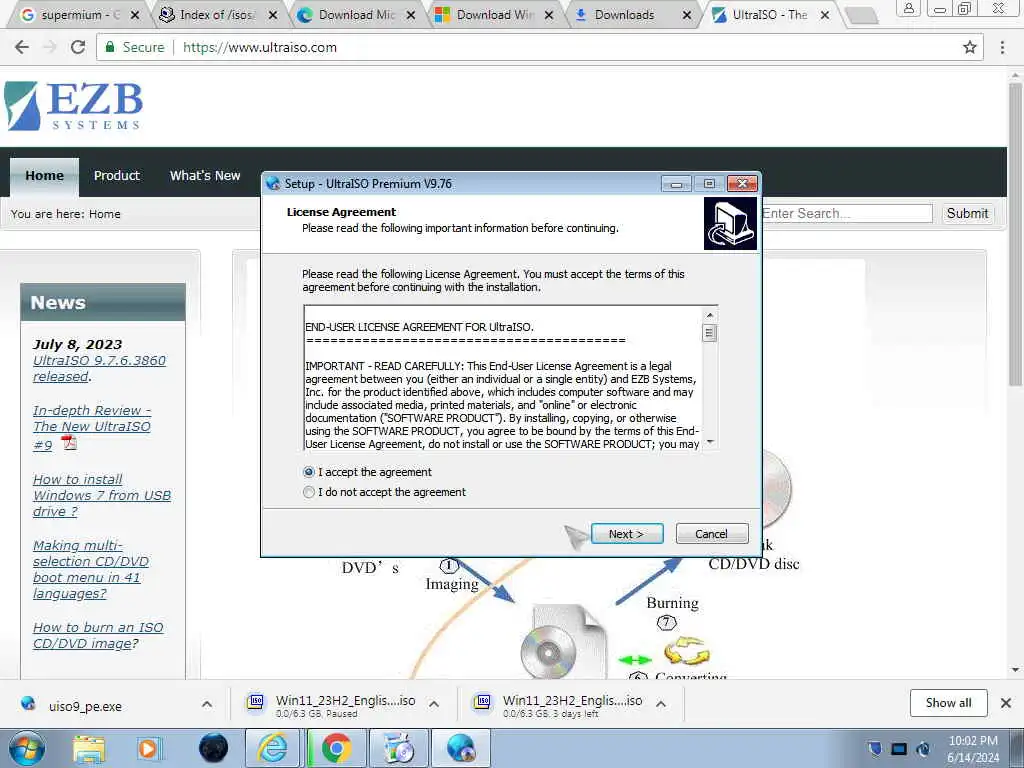
Task: Click the browser profile person icon
Action: (908, 8)
